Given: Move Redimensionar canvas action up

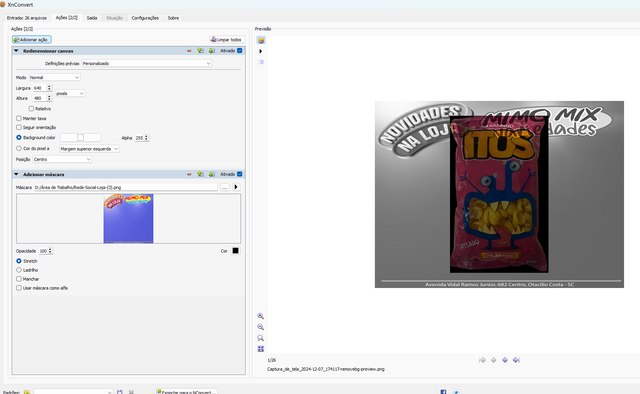Looking at the screenshot, I should tap(200, 51).
